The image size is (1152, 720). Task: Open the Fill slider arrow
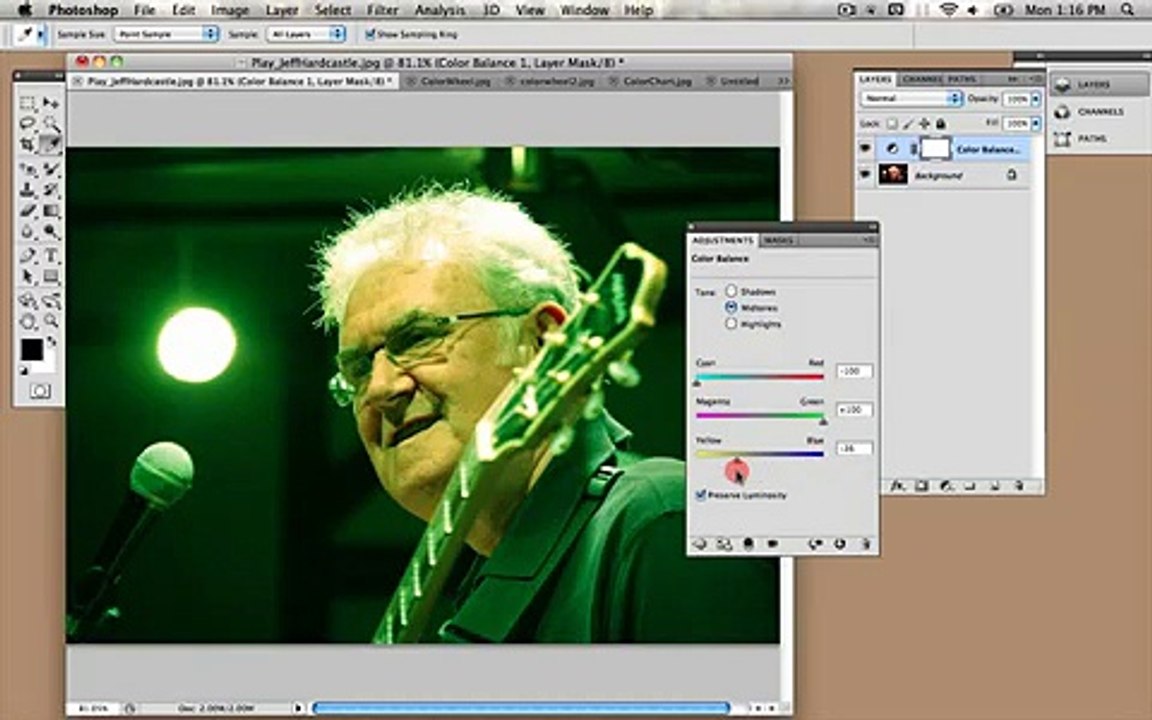pos(1036,123)
